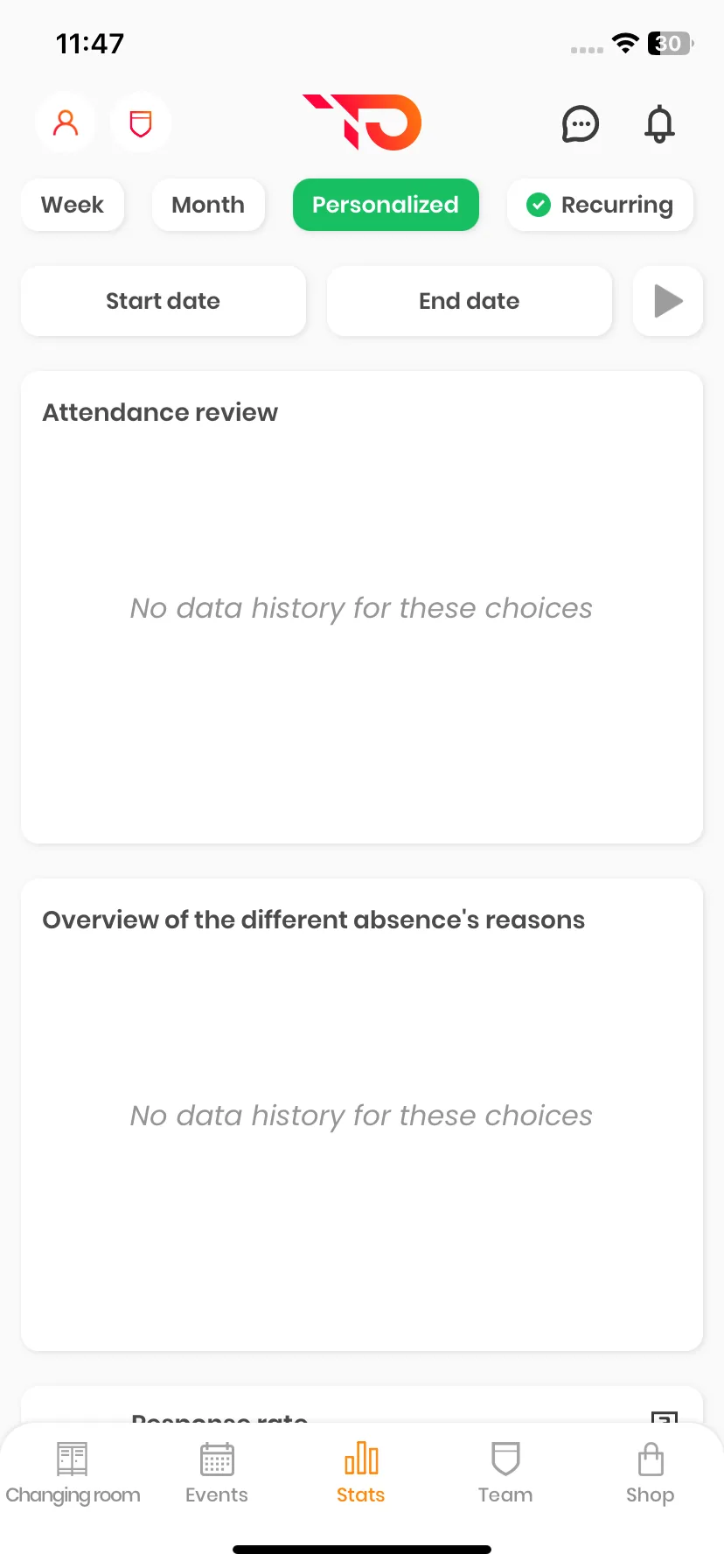Open the Changing room tab
The height and width of the screenshot is (1568, 724).
pyautogui.click(x=73, y=1473)
